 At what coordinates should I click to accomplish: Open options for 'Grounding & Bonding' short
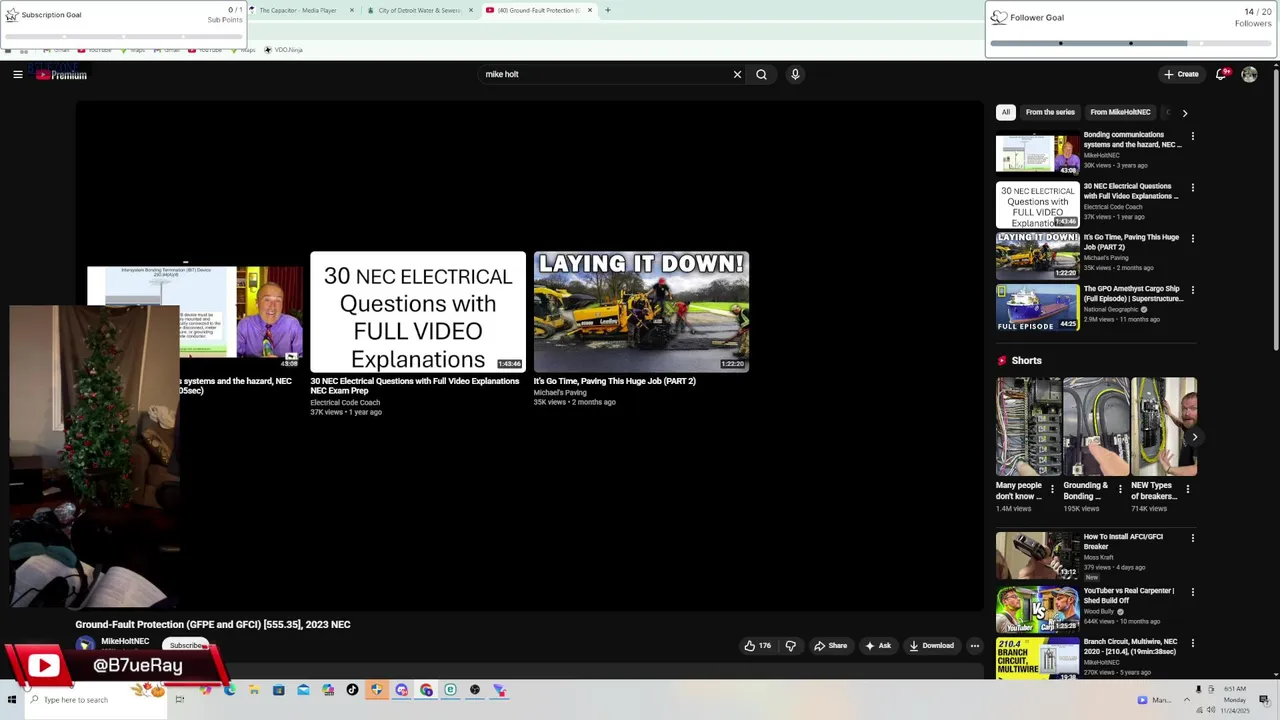[1120, 490]
